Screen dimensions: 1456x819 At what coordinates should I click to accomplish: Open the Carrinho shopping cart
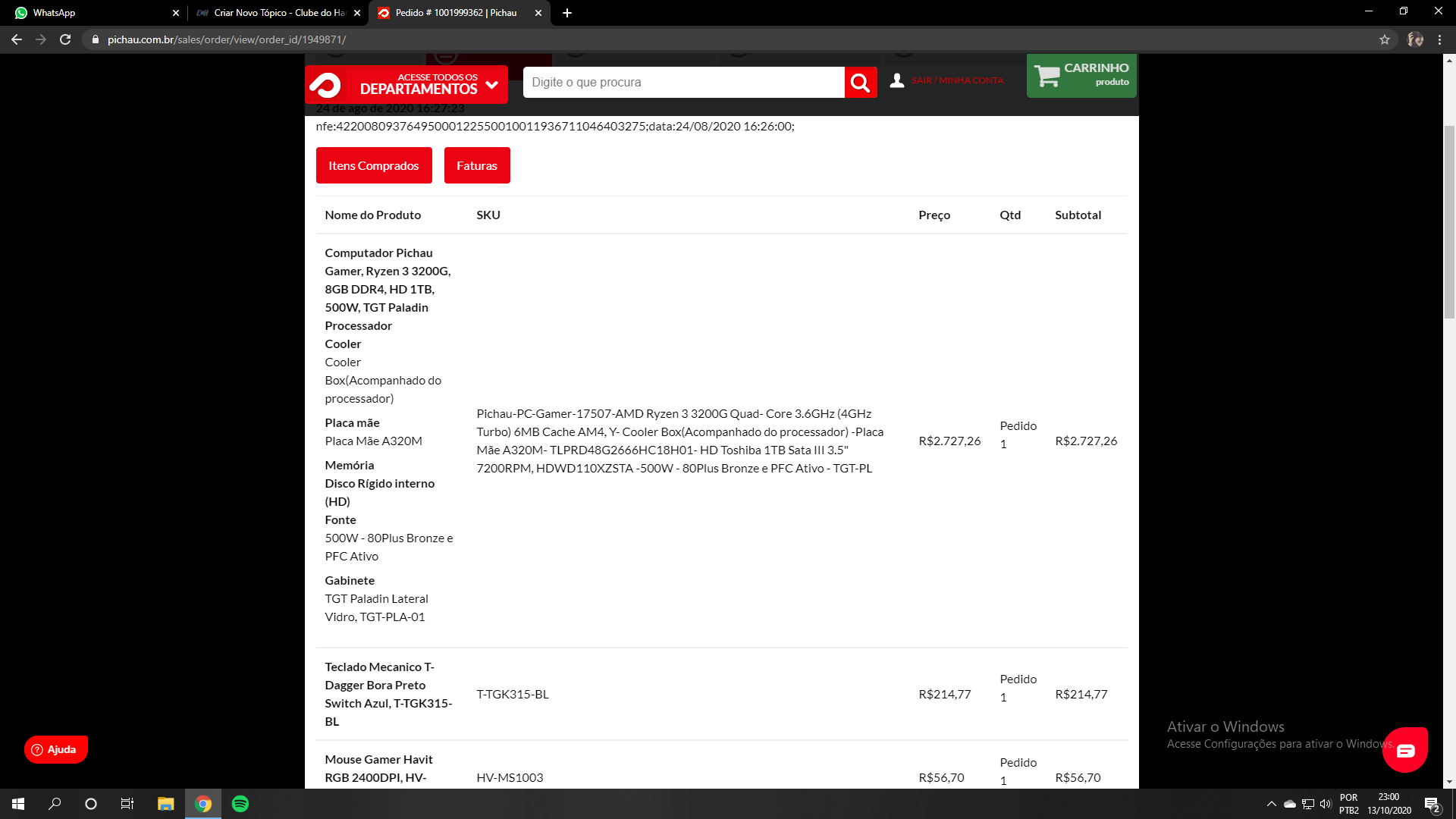1081,75
